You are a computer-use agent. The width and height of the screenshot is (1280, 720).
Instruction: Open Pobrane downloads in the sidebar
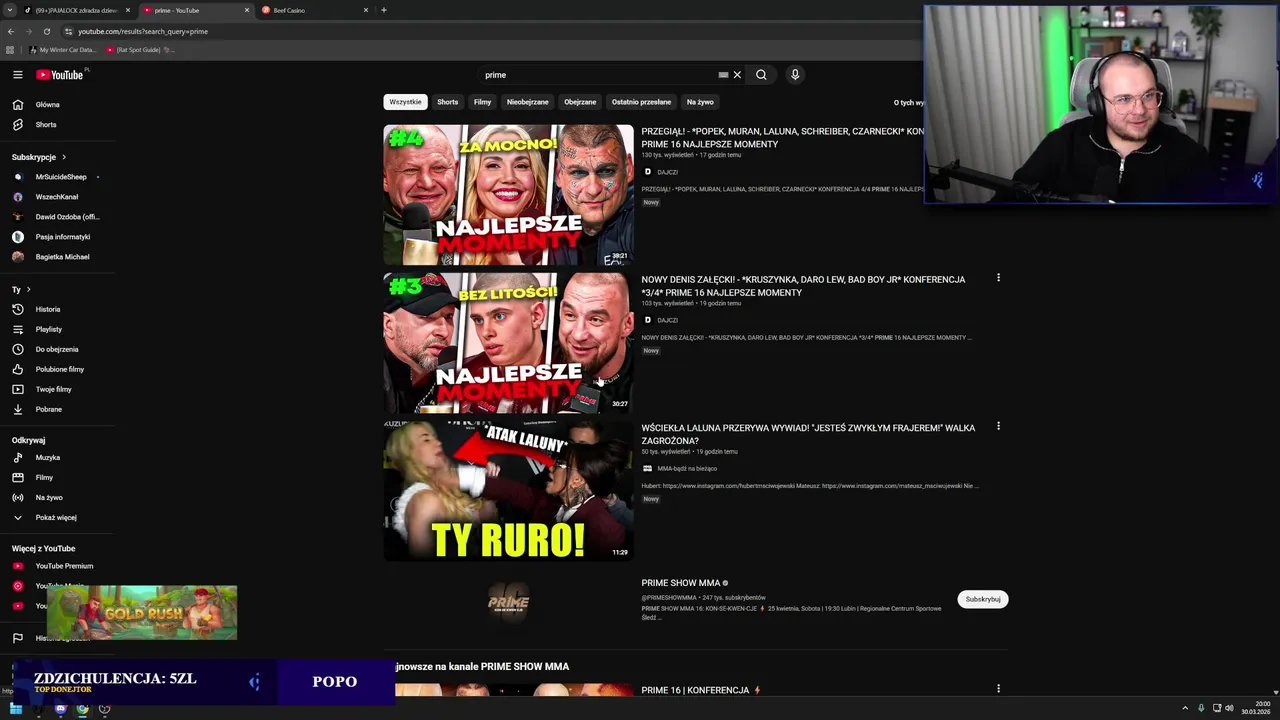point(48,409)
